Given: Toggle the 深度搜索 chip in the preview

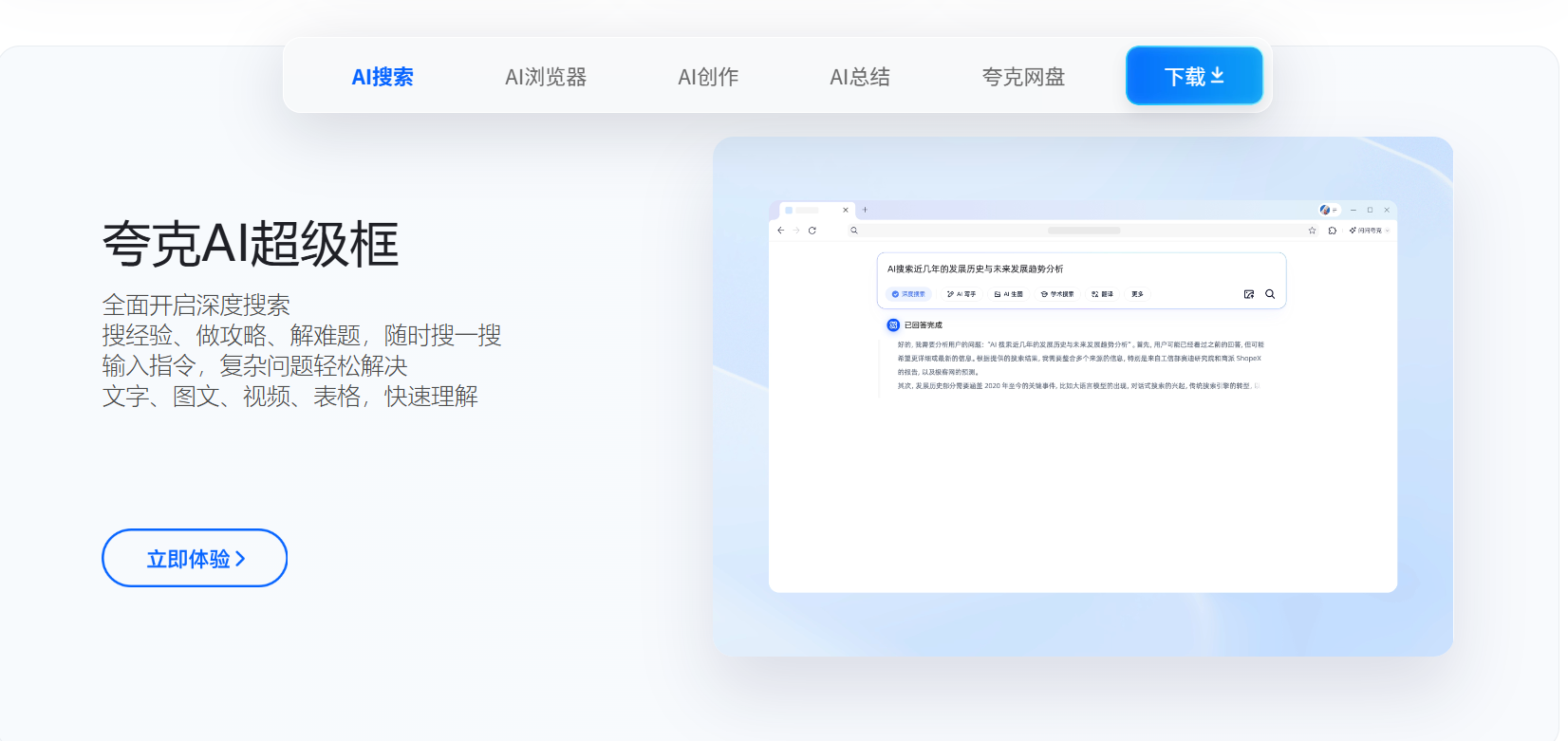Looking at the screenshot, I should 908,294.
